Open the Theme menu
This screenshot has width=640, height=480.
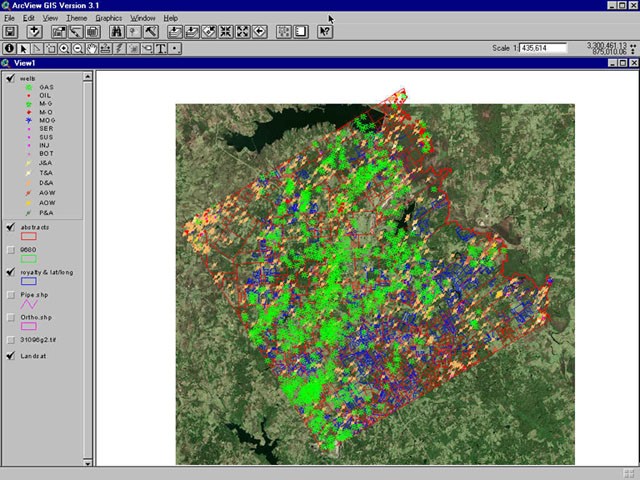click(76, 18)
